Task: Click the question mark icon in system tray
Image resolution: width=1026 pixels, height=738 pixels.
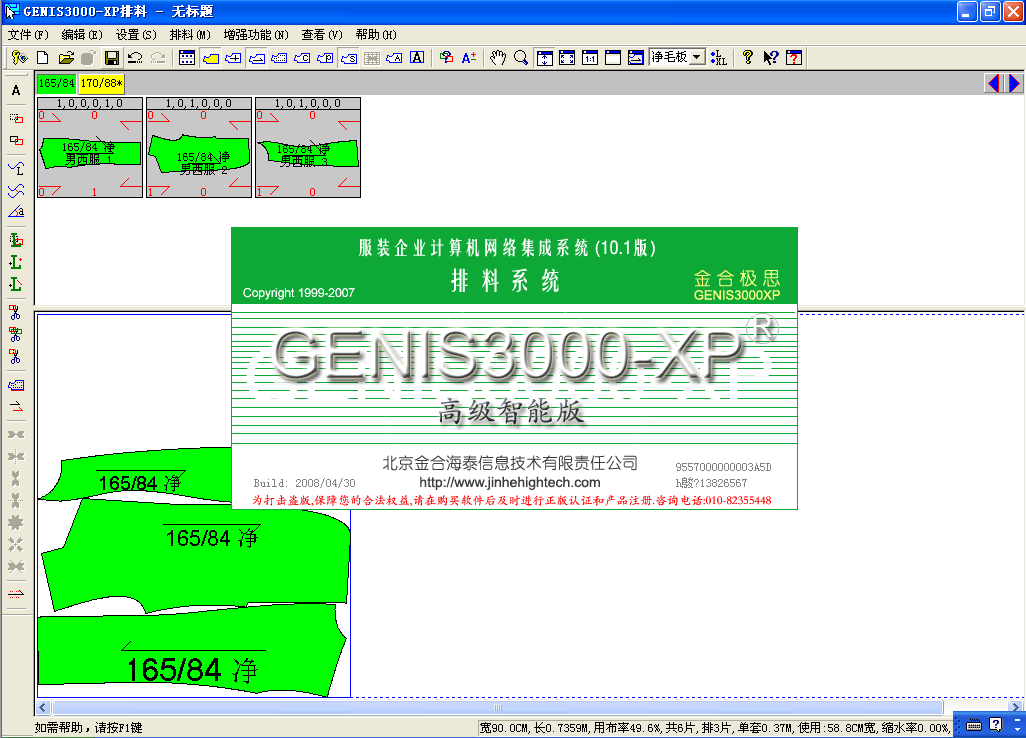Action: pyautogui.click(x=995, y=724)
